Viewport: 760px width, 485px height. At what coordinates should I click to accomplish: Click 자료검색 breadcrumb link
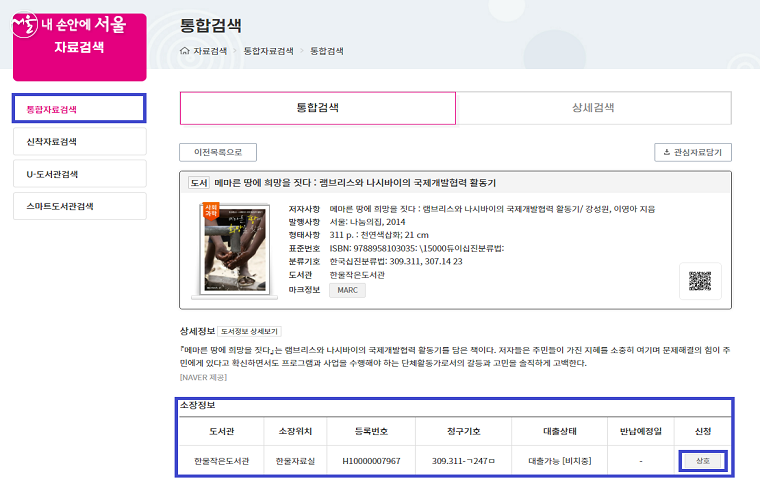(x=210, y=51)
